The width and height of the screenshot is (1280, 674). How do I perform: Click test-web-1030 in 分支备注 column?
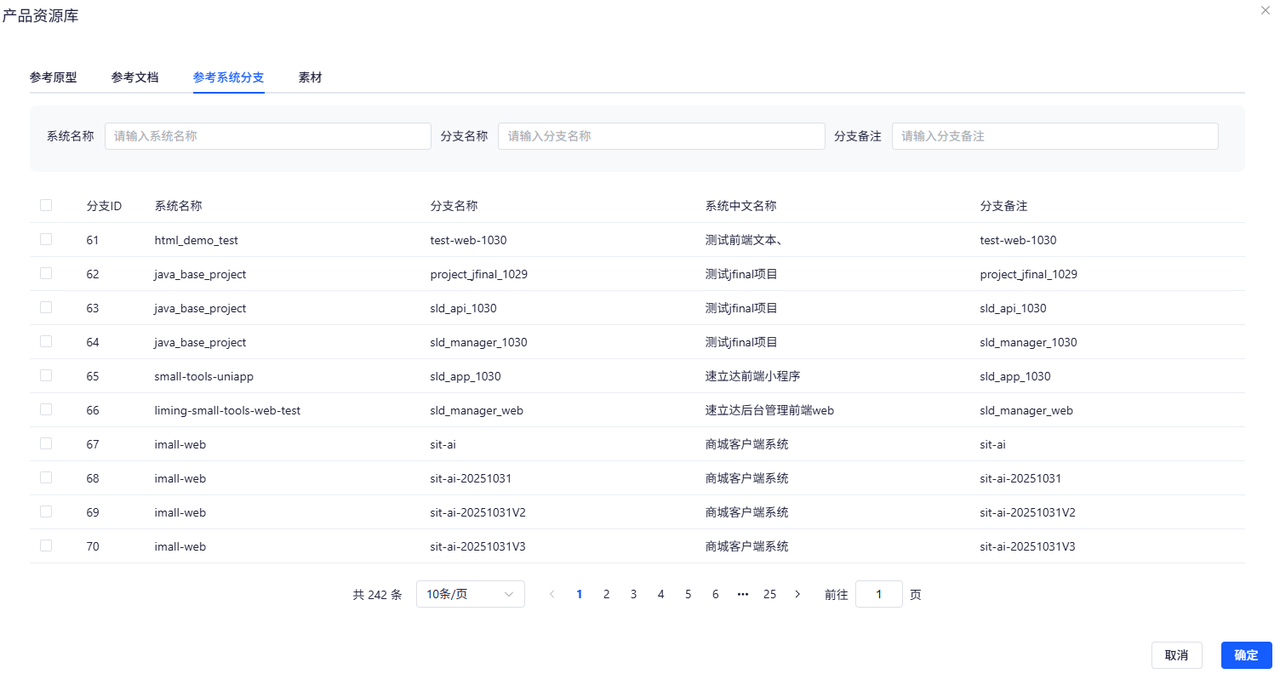point(1018,240)
